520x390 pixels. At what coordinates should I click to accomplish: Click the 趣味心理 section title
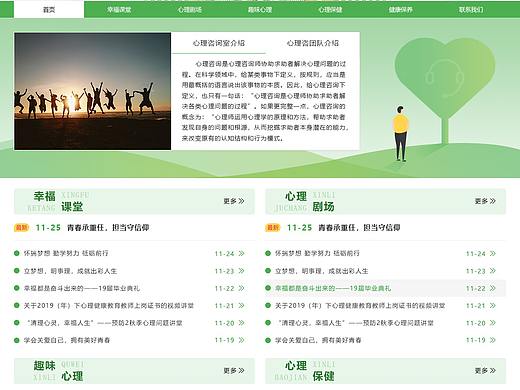click(58, 371)
